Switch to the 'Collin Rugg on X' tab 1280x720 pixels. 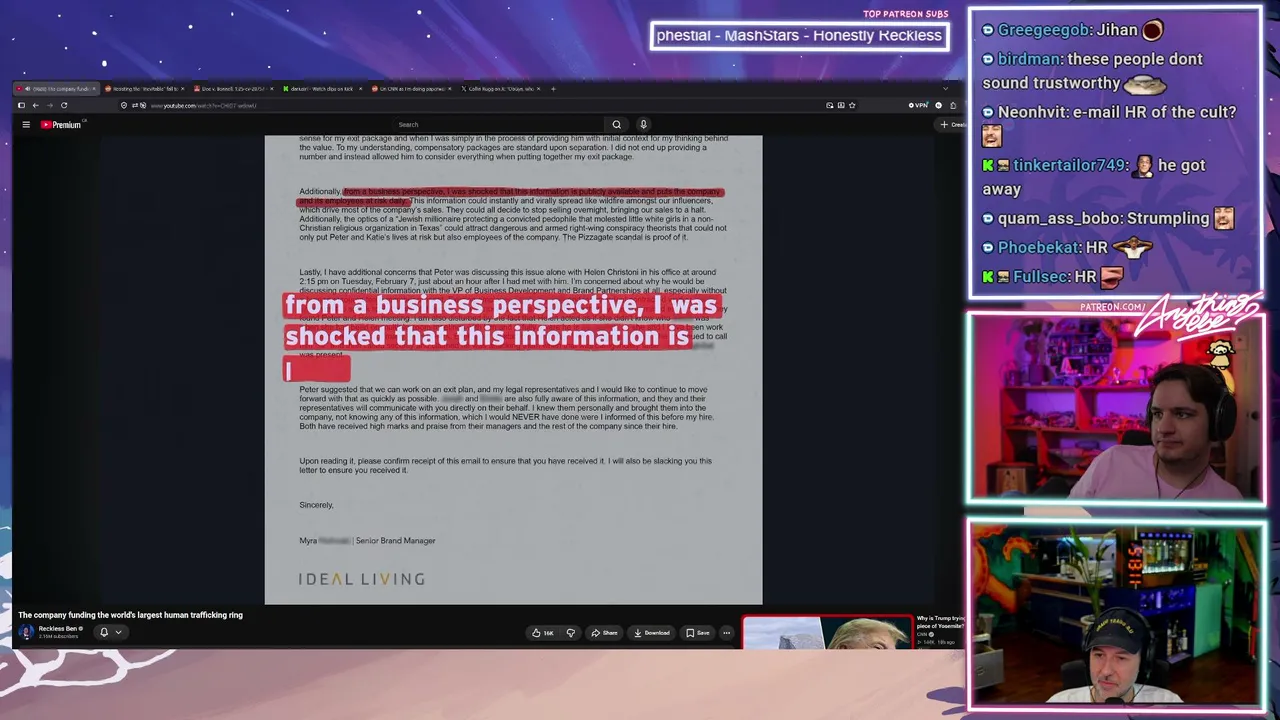tap(500, 89)
